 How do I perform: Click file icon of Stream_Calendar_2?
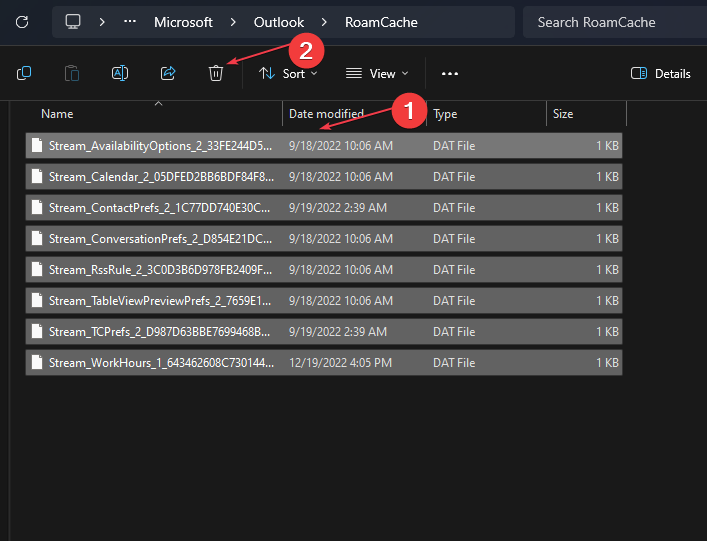pos(37,176)
